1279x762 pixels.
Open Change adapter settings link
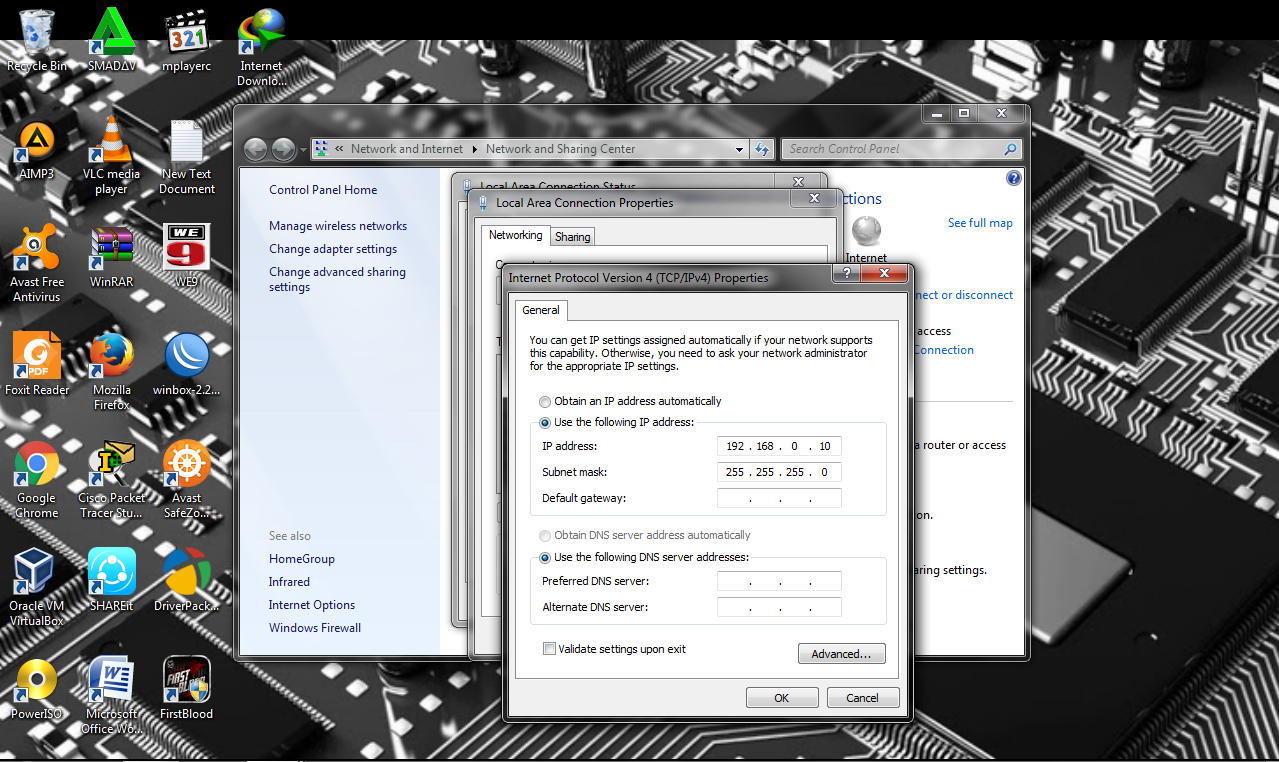click(x=333, y=249)
